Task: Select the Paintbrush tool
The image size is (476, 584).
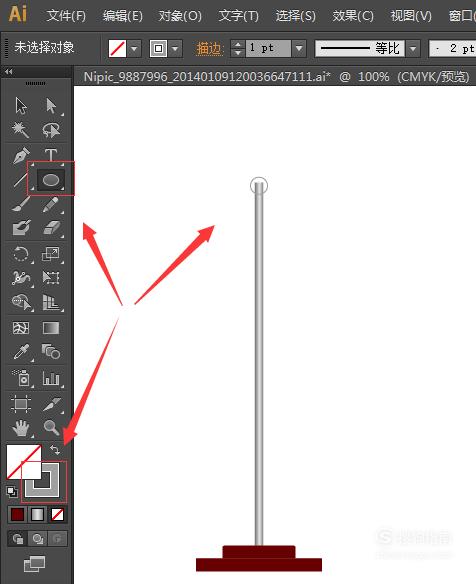Action: pos(21,204)
